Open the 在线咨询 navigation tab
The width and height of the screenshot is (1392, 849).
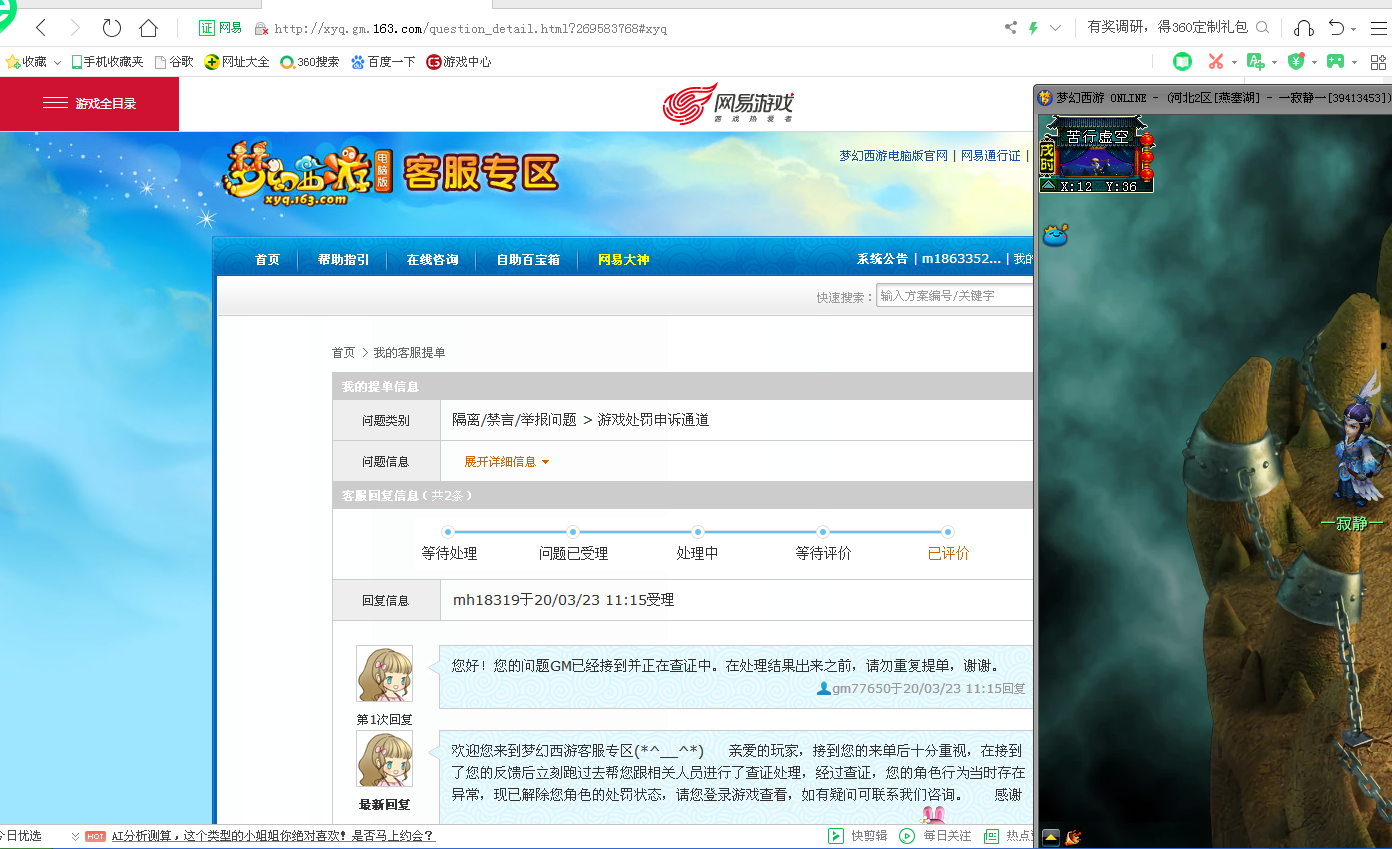tap(432, 260)
